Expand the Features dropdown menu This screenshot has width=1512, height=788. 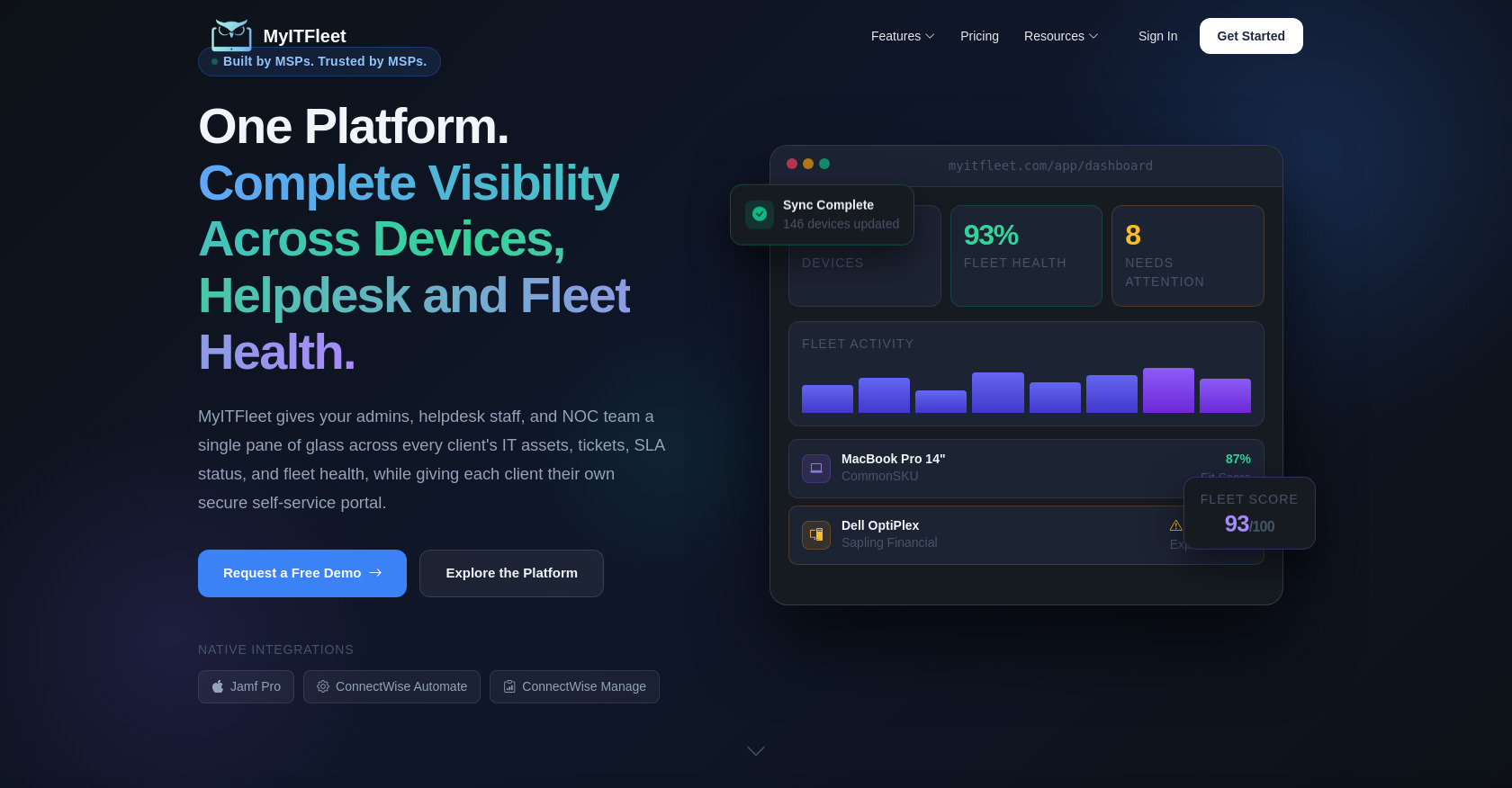pos(903,36)
